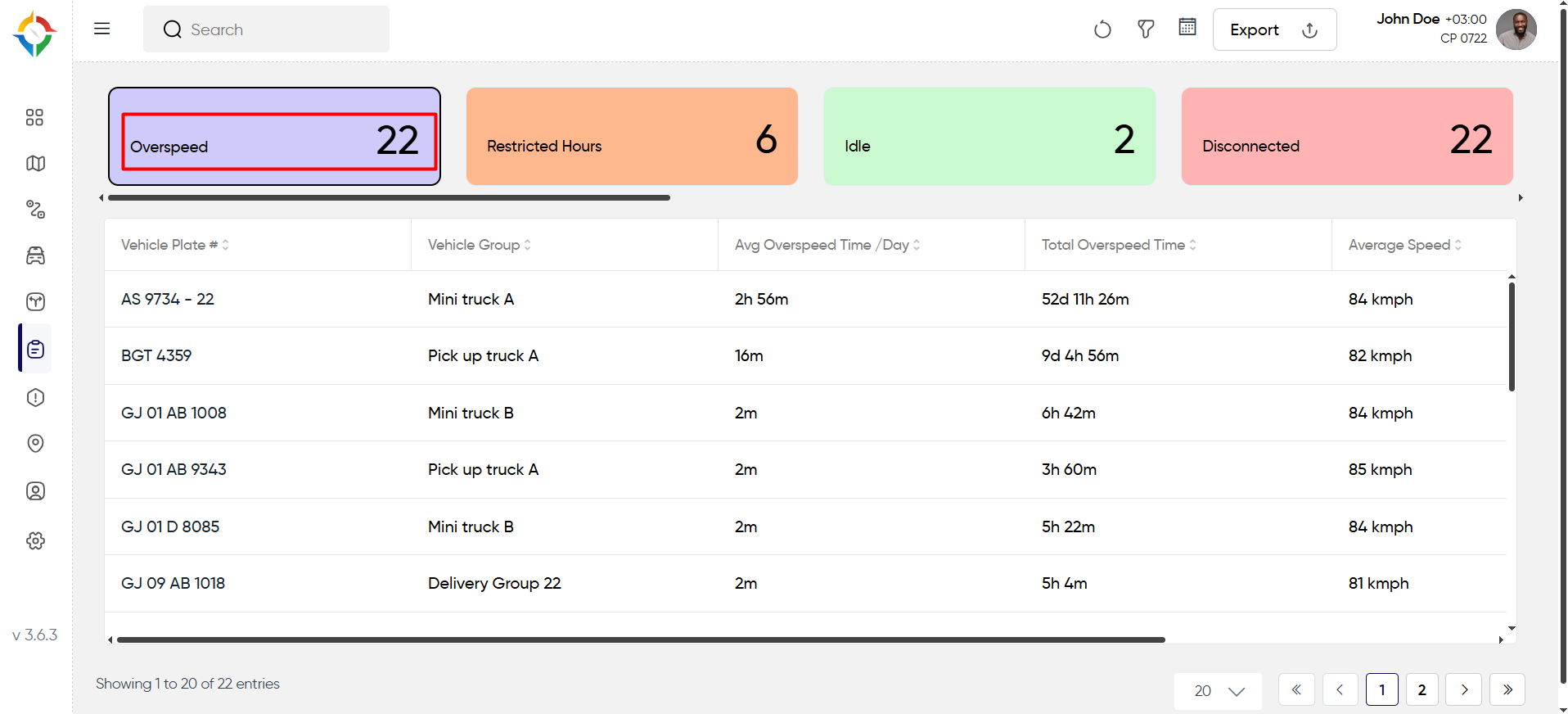The height and width of the screenshot is (714, 1568).
Task: Open the 20 entries per page dropdown
Action: (x=1218, y=690)
